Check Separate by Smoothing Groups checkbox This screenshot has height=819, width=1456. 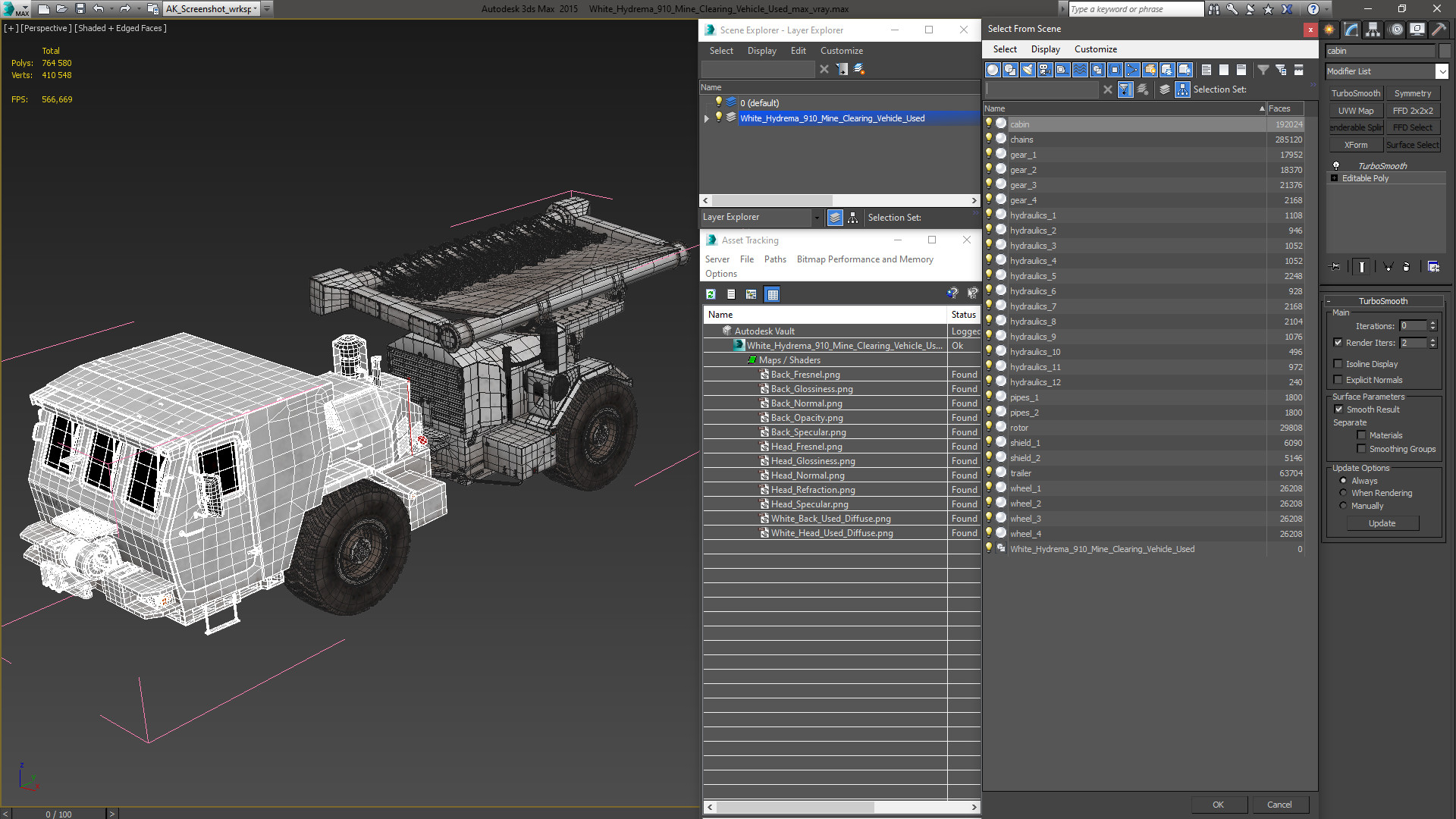click(x=1361, y=449)
